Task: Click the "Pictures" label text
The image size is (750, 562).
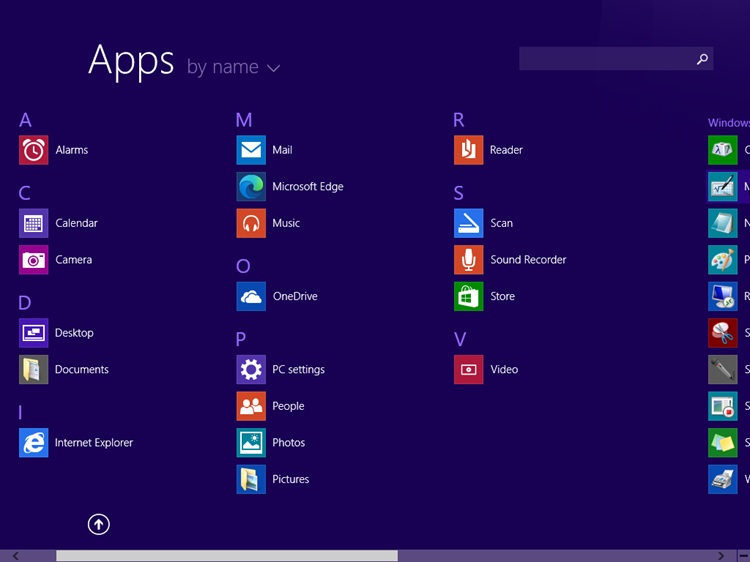Action: pyautogui.click(x=291, y=479)
